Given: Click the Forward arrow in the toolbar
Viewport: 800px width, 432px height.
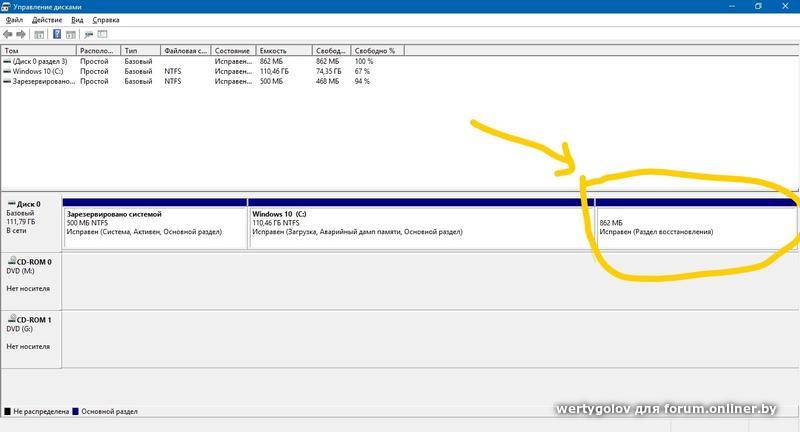Looking at the screenshot, I should tap(21, 34).
